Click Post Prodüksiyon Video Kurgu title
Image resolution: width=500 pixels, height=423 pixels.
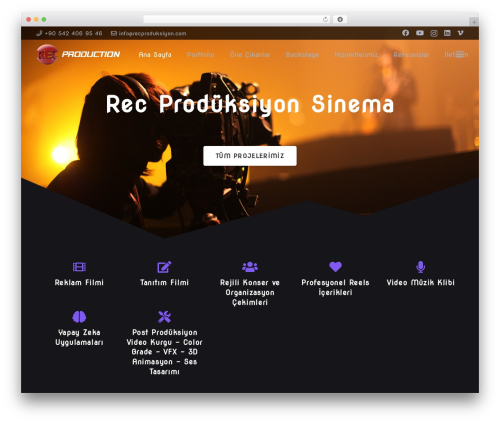164,352
